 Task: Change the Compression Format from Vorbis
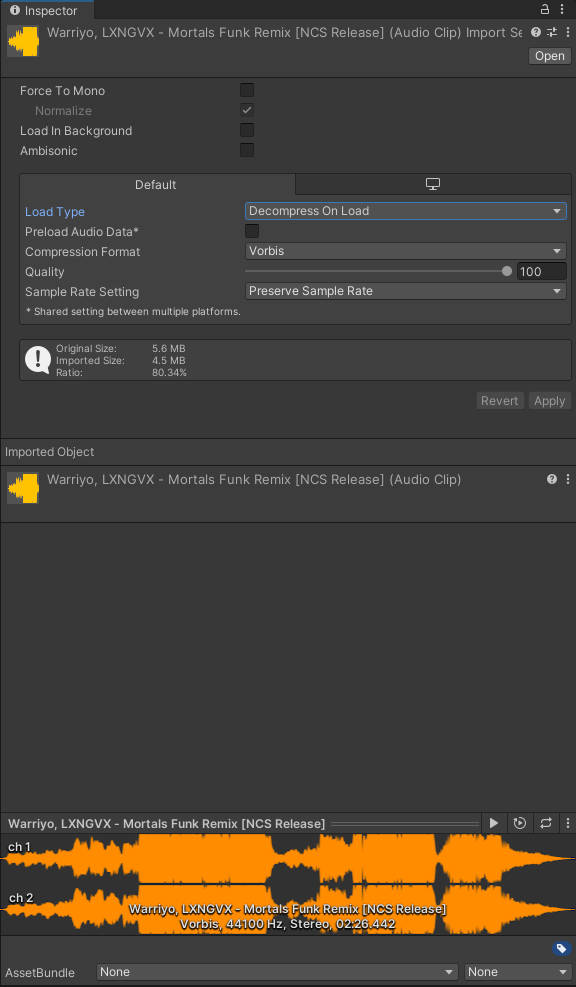click(x=405, y=251)
